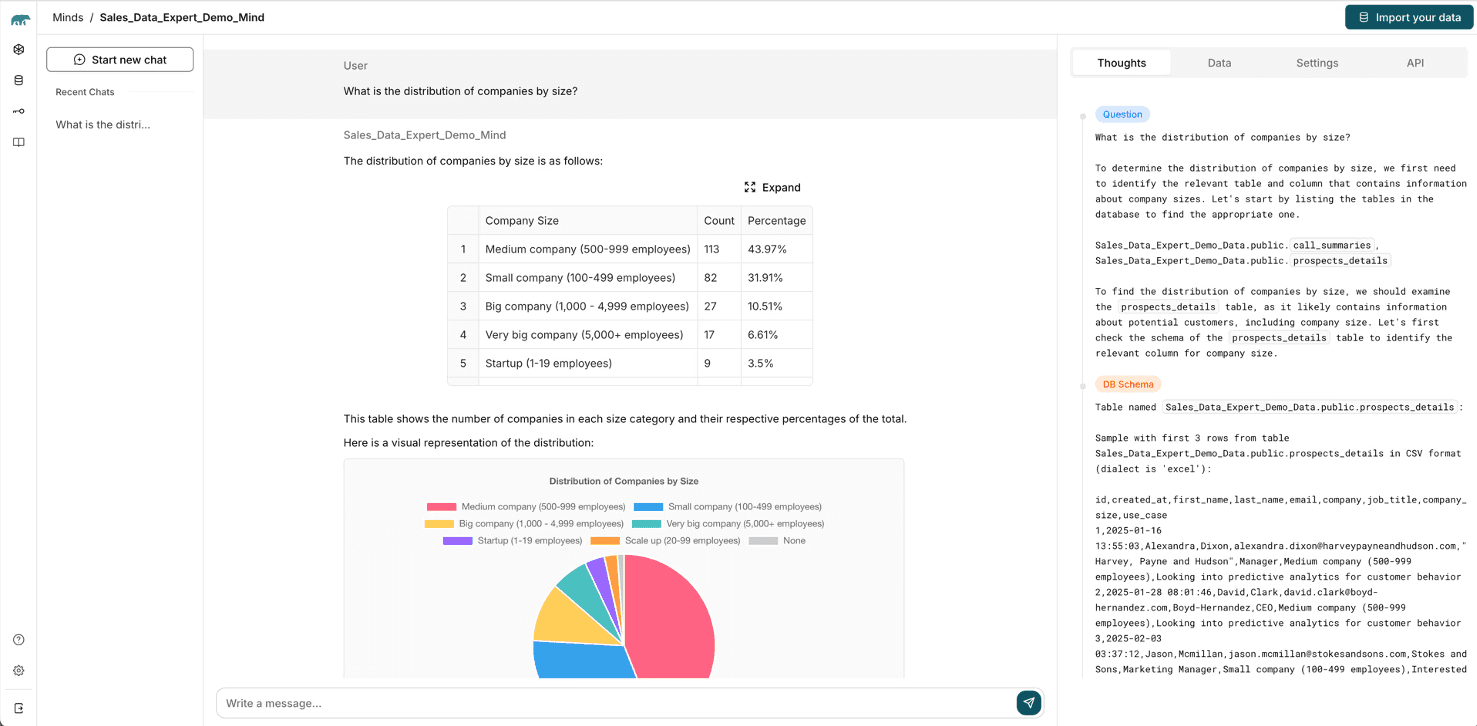The height and width of the screenshot is (726, 1477).
Task: Click the MindsDB logo in the sidebar
Action: click(18, 16)
